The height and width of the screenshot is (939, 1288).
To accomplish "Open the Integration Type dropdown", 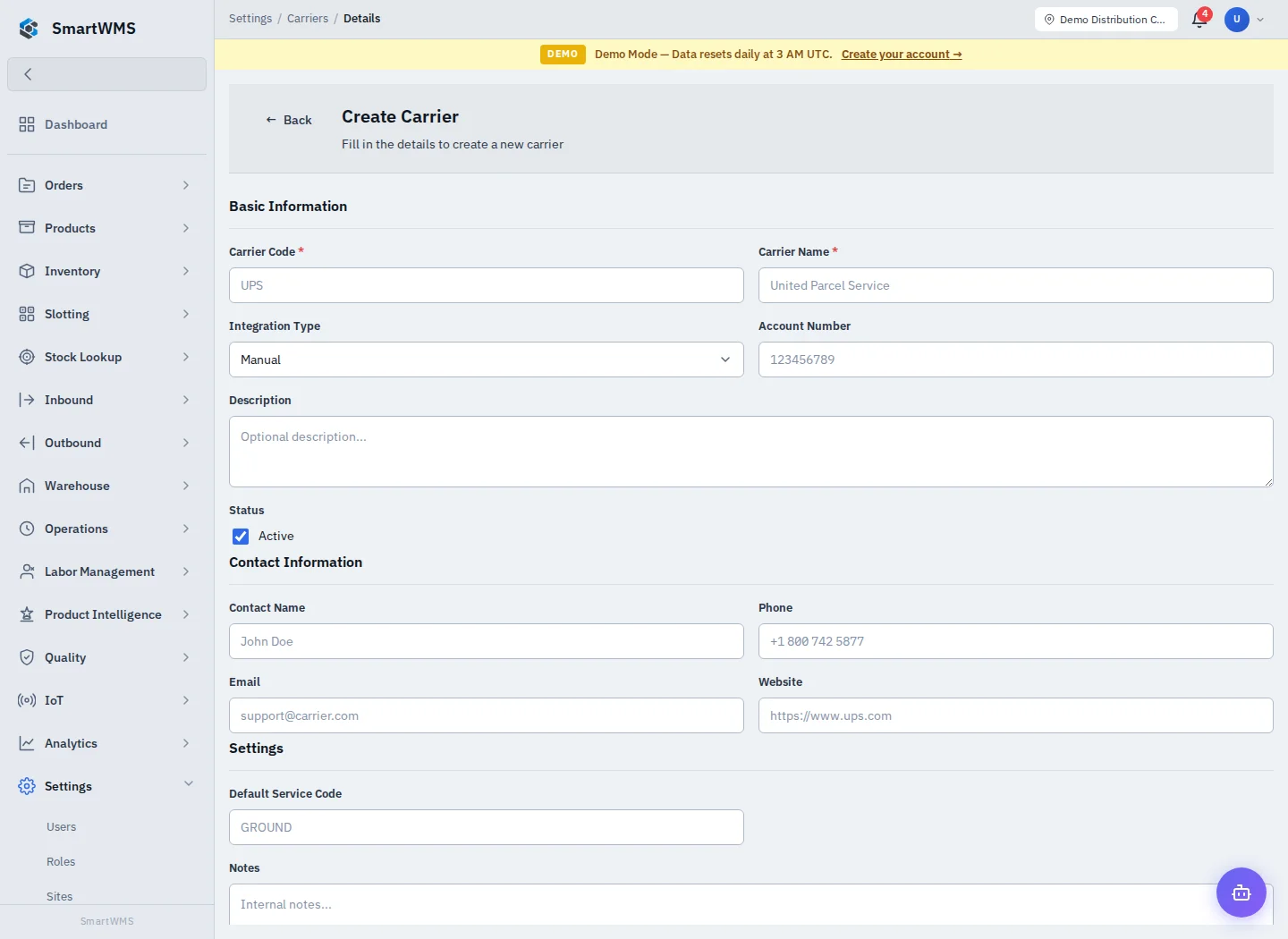I will coord(487,360).
